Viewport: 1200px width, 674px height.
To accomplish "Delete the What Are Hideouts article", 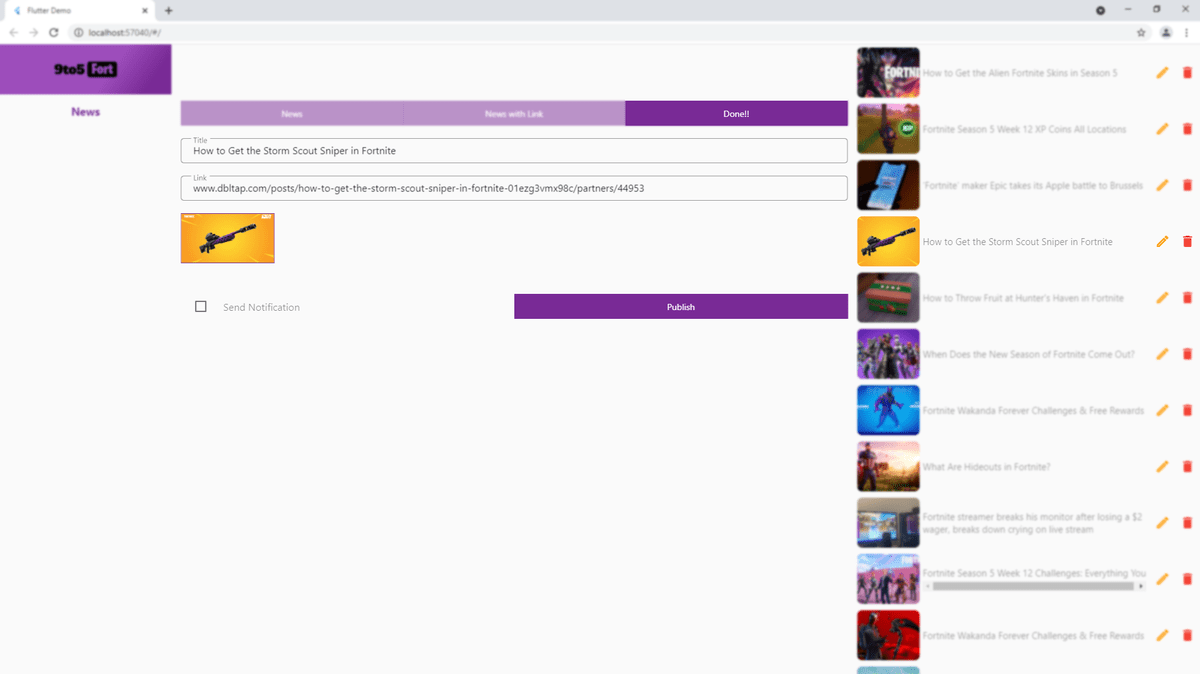I will (x=1187, y=466).
